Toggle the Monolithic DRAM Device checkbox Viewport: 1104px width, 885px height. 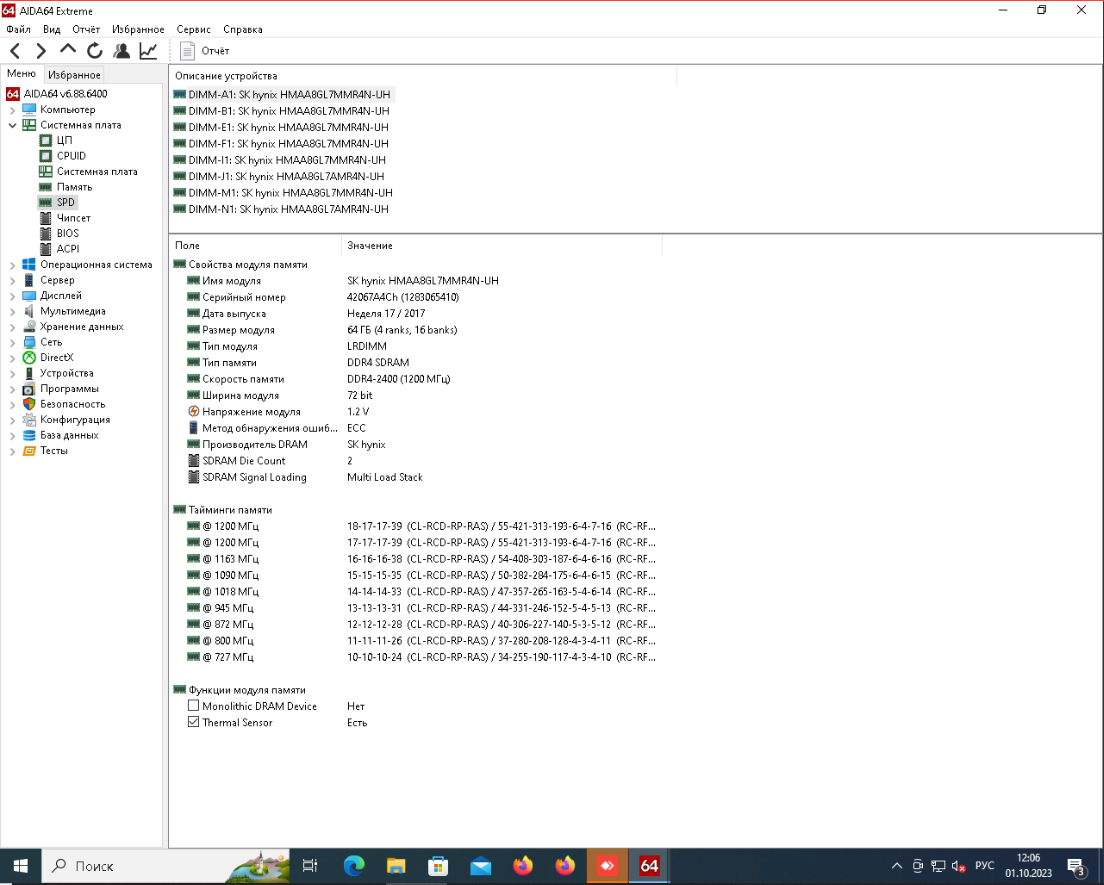point(194,705)
